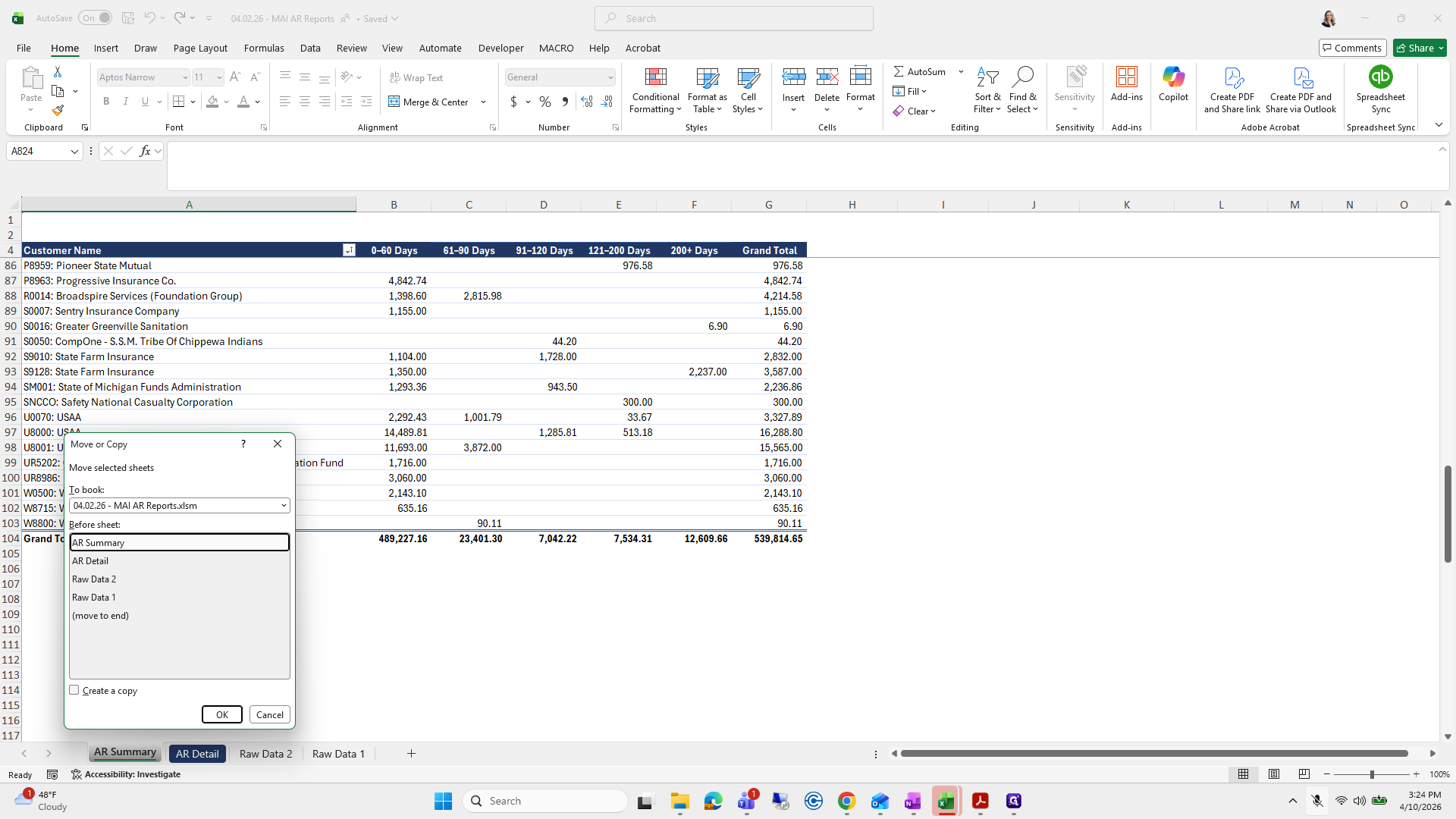Viewport: 1456px width, 819px height.
Task: Enable the Create a copy checkbox
Action: coord(74,690)
